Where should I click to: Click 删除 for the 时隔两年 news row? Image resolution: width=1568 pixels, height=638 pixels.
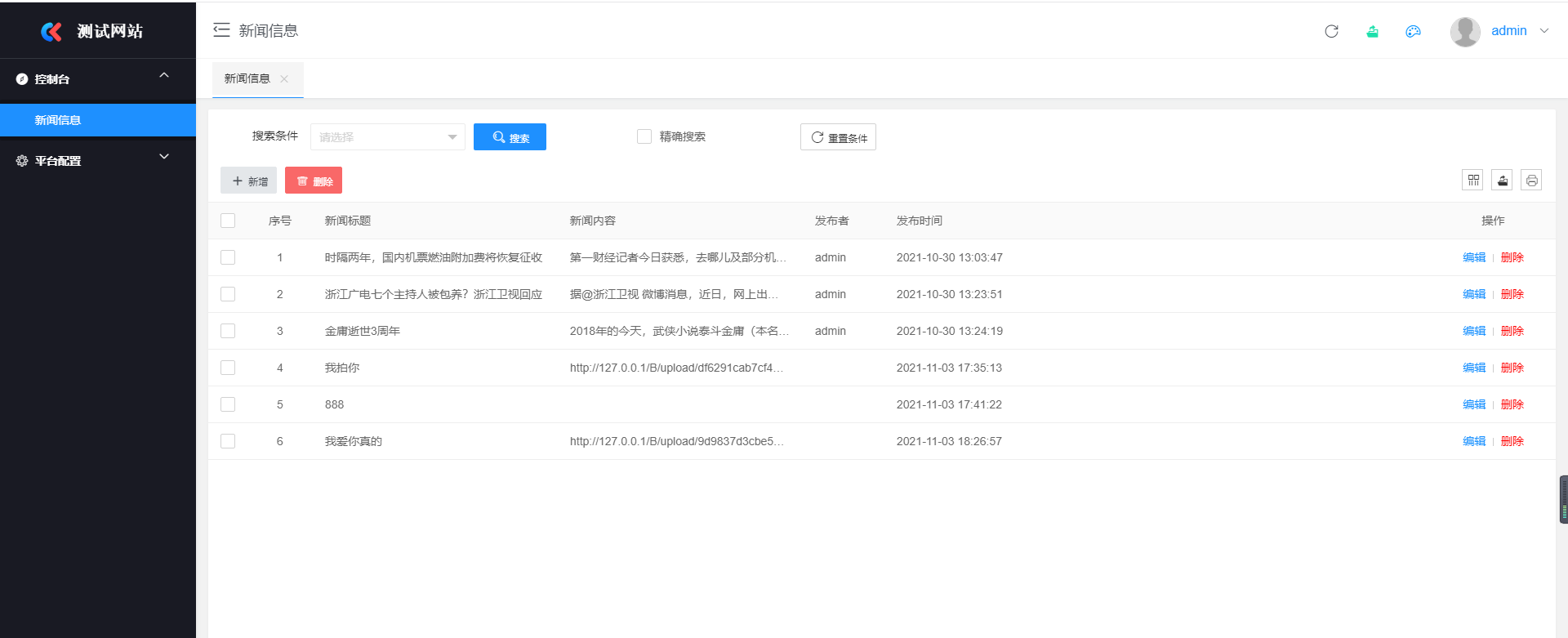(x=1512, y=257)
